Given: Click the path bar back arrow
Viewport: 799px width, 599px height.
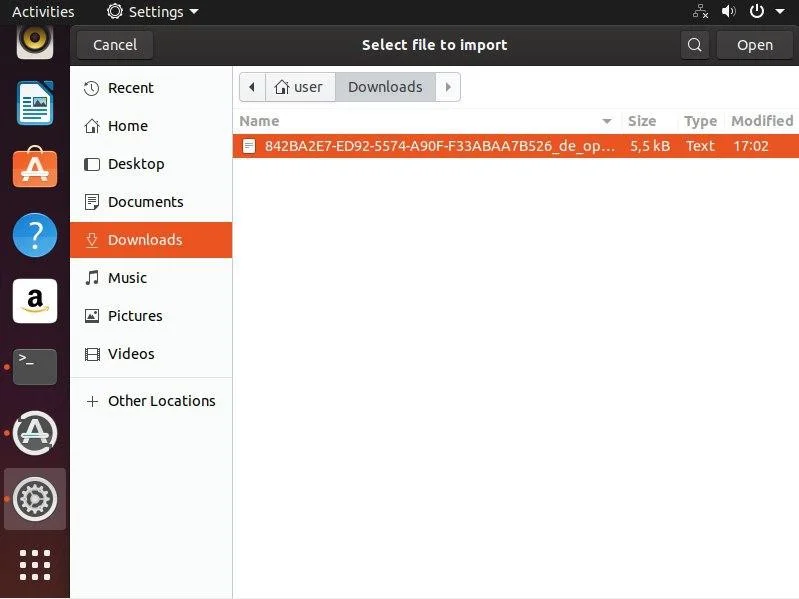Looking at the screenshot, I should pyautogui.click(x=252, y=87).
